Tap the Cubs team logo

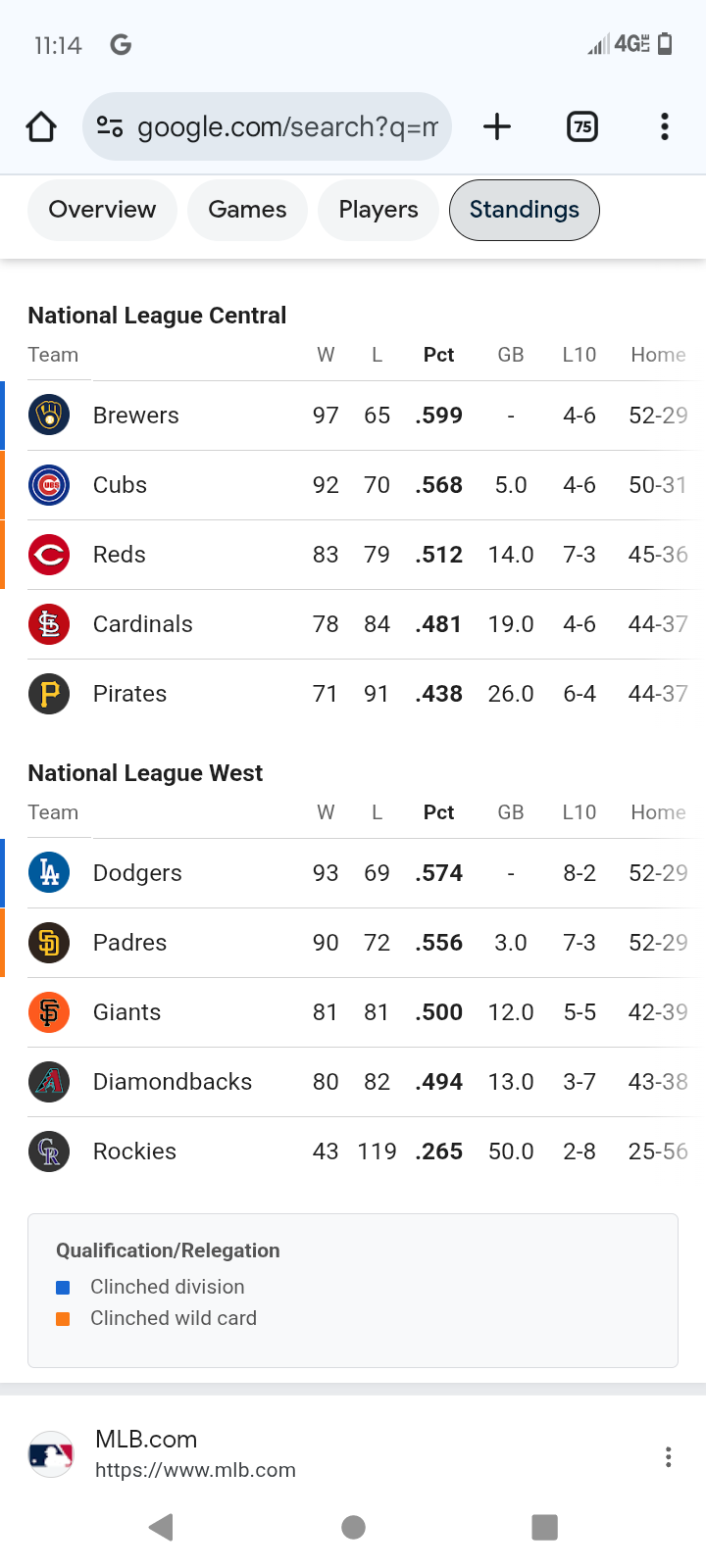pyautogui.click(x=49, y=485)
